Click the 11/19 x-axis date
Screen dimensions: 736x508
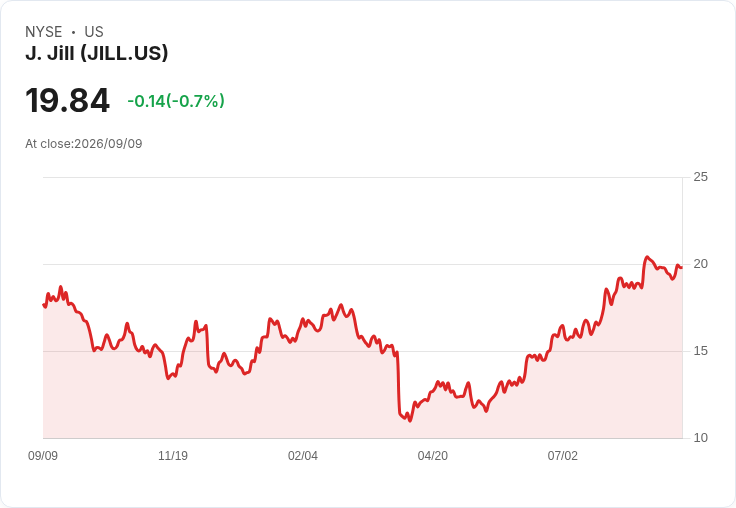tap(173, 456)
